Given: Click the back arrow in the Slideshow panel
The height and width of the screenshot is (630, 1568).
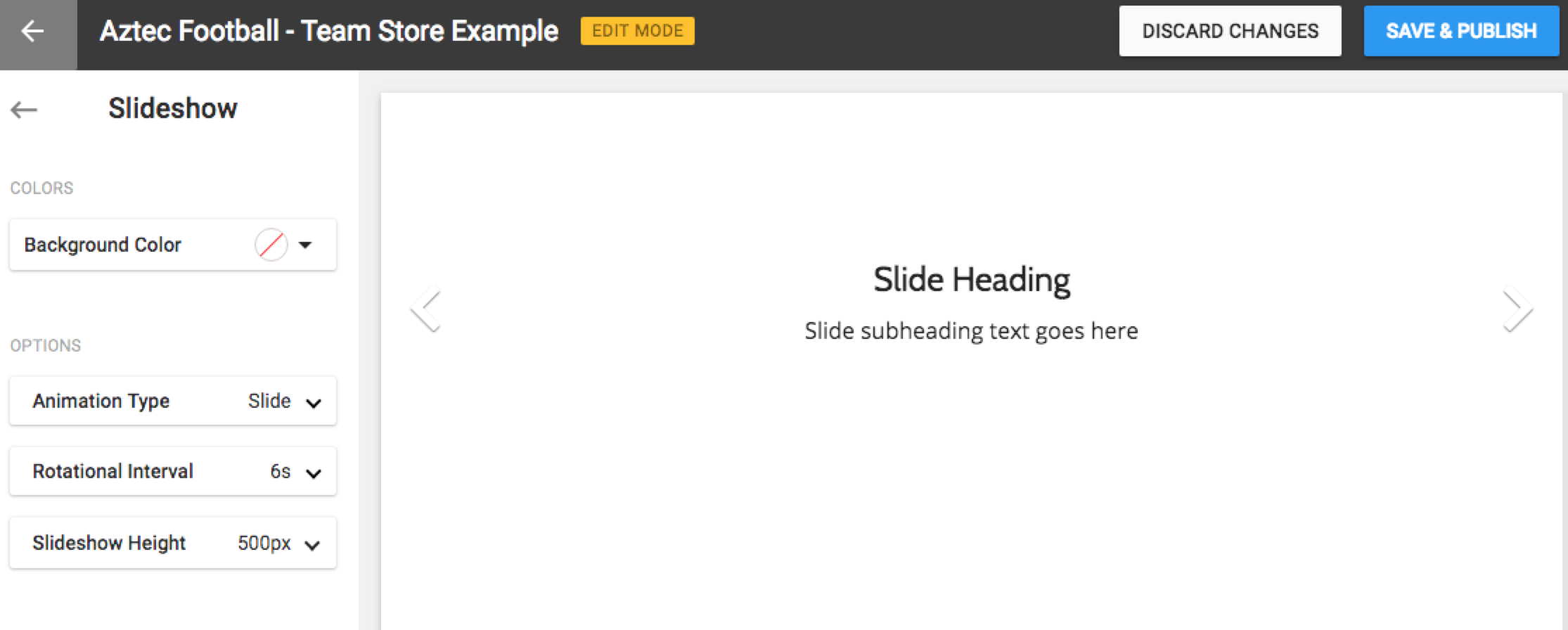Looking at the screenshot, I should pos(24,110).
